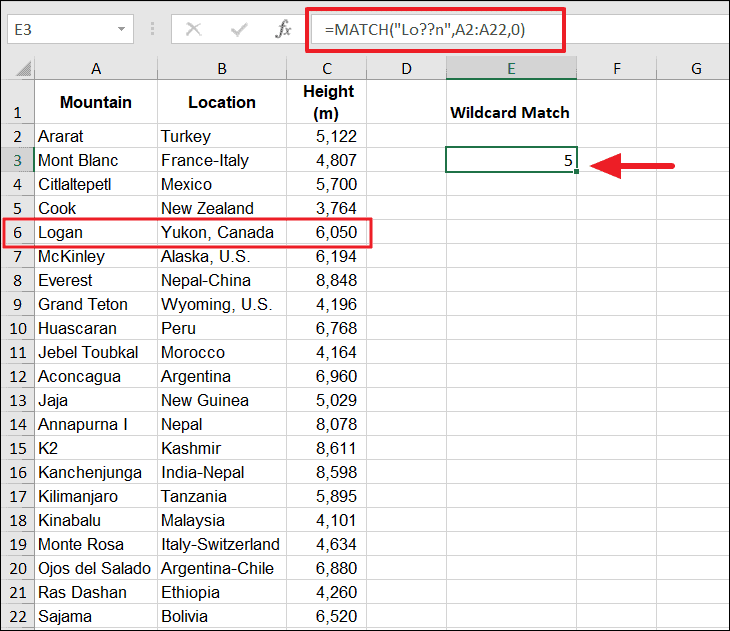Click the cell containing Sajama
The width and height of the screenshot is (730, 631).
tap(96, 616)
